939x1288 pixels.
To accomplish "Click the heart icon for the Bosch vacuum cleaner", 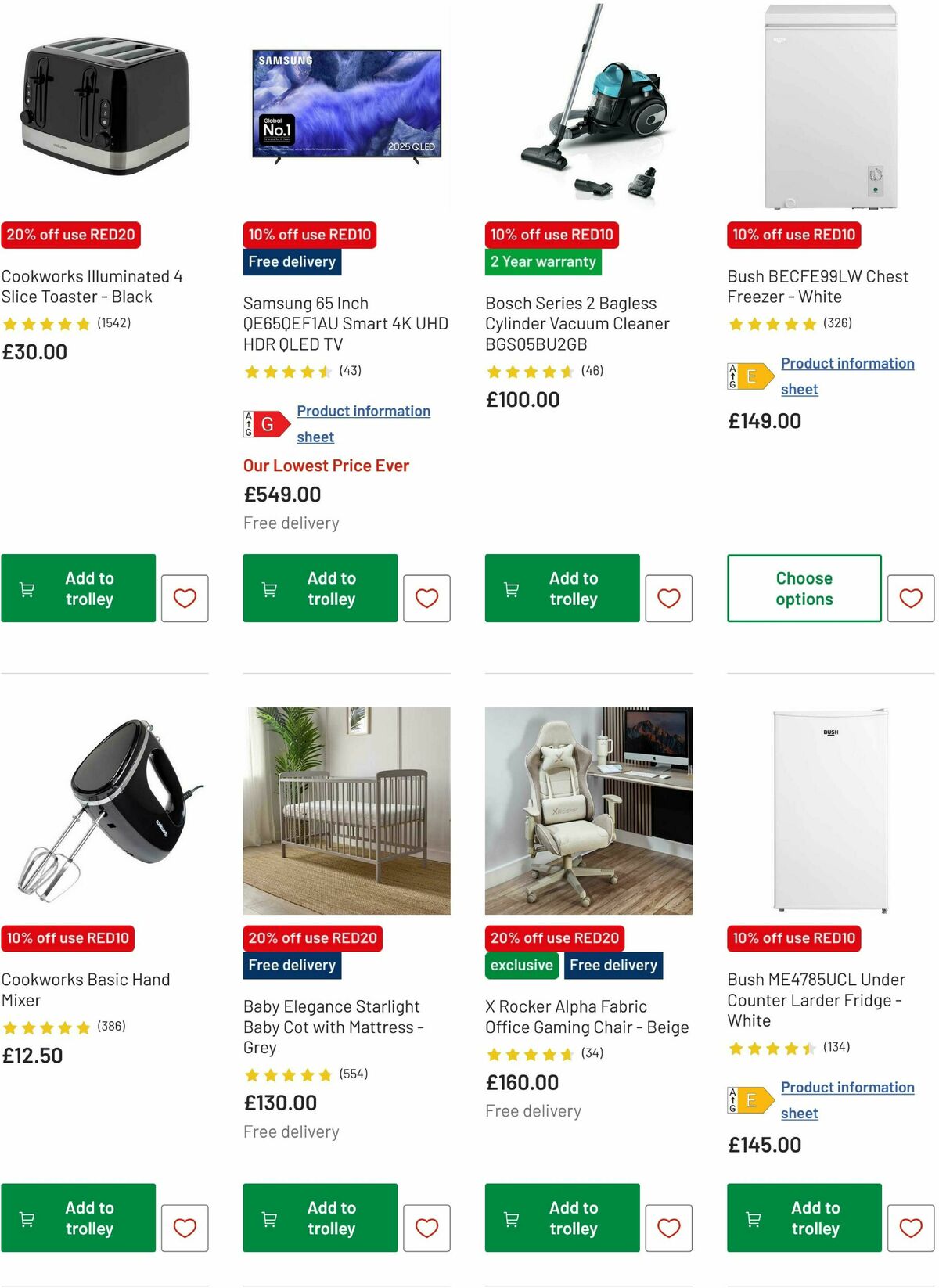I will click(x=670, y=598).
